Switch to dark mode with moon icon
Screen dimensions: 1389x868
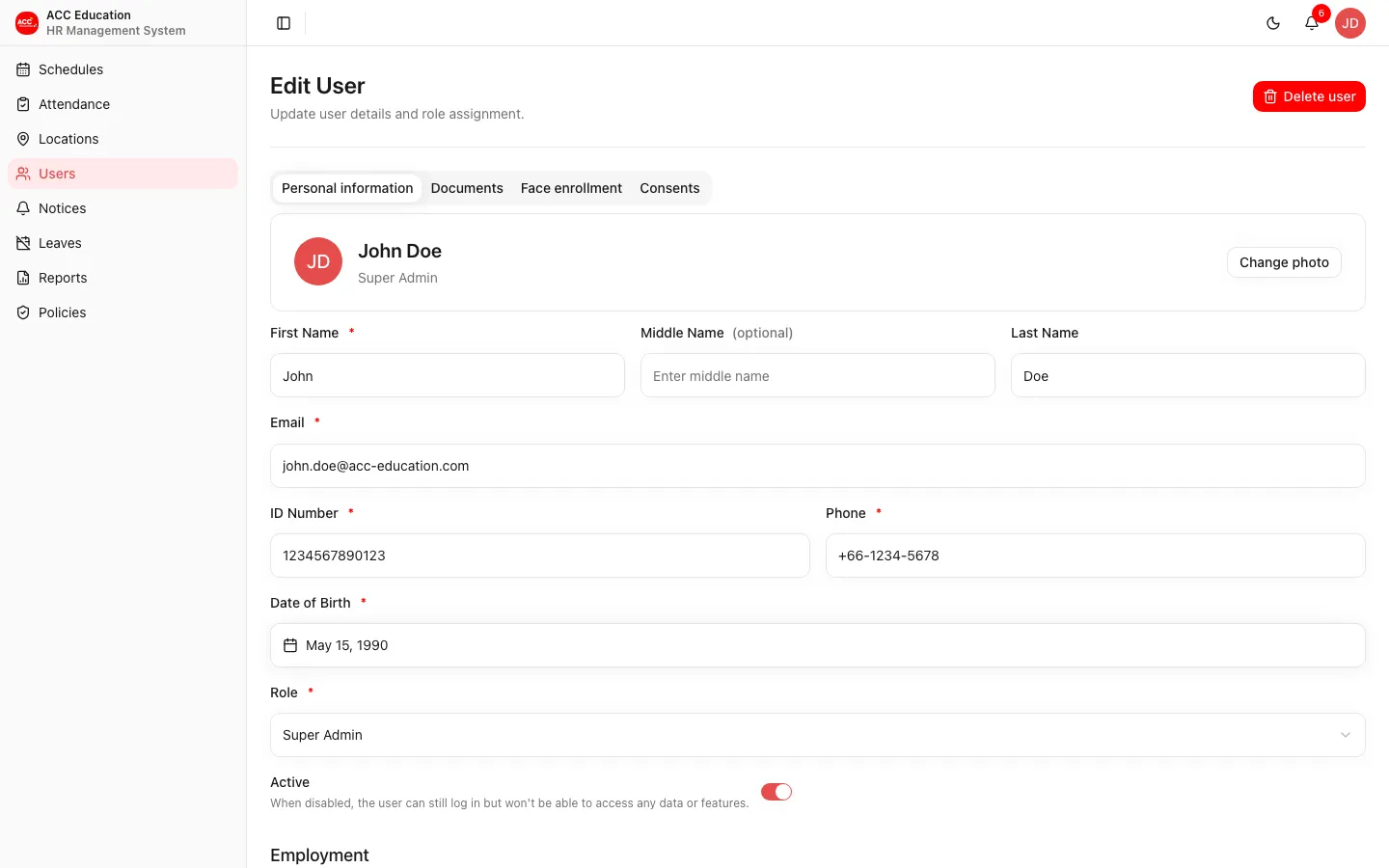tap(1273, 23)
